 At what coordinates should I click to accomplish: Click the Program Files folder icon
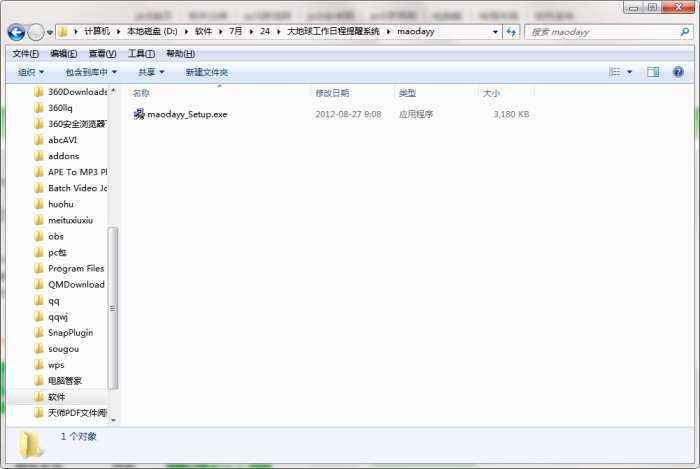(x=39, y=269)
